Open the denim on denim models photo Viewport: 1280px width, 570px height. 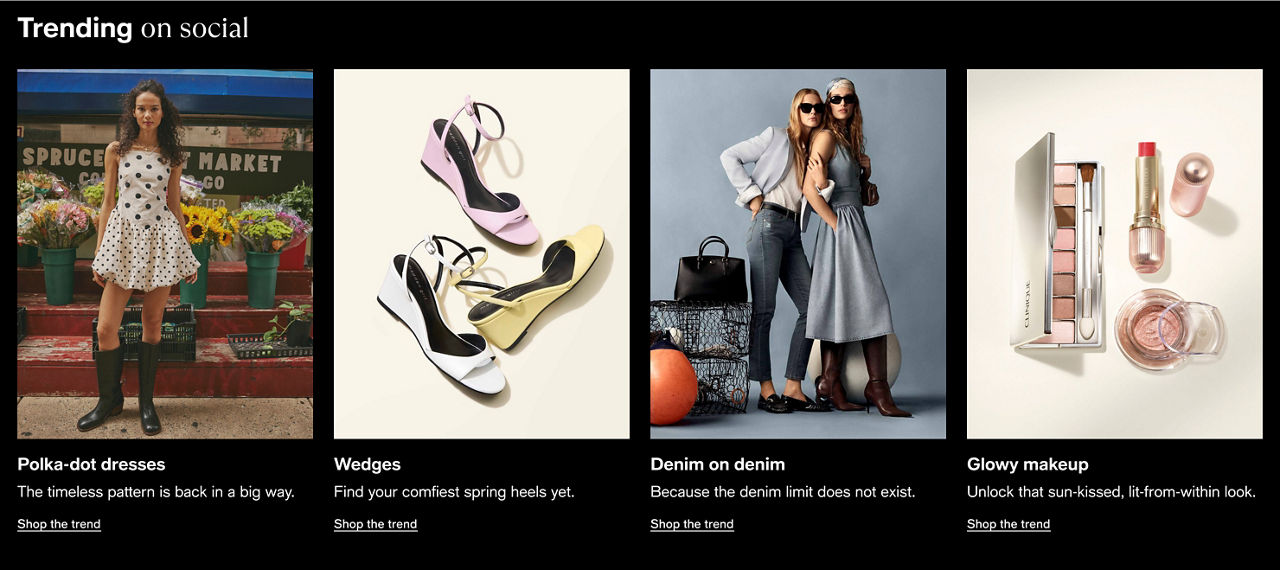[x=798, y=254]
